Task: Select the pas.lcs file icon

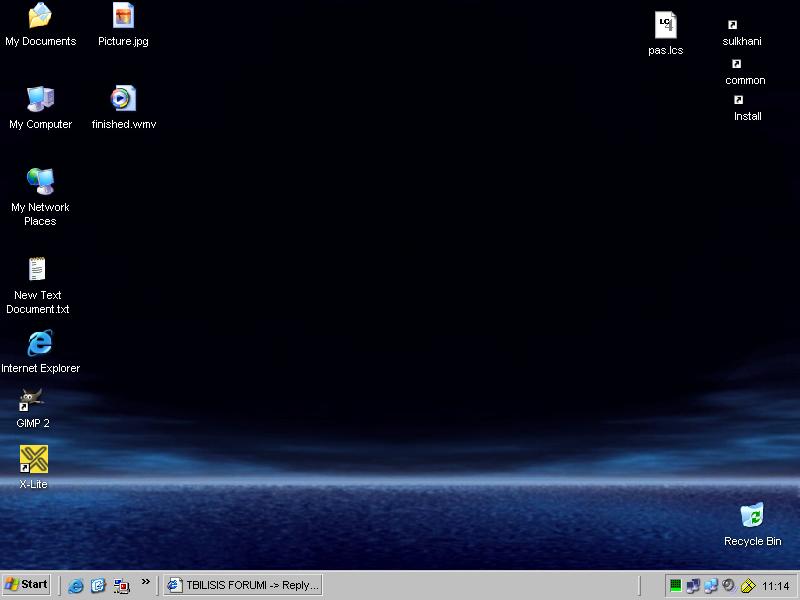Action: (x=666, y=25)
